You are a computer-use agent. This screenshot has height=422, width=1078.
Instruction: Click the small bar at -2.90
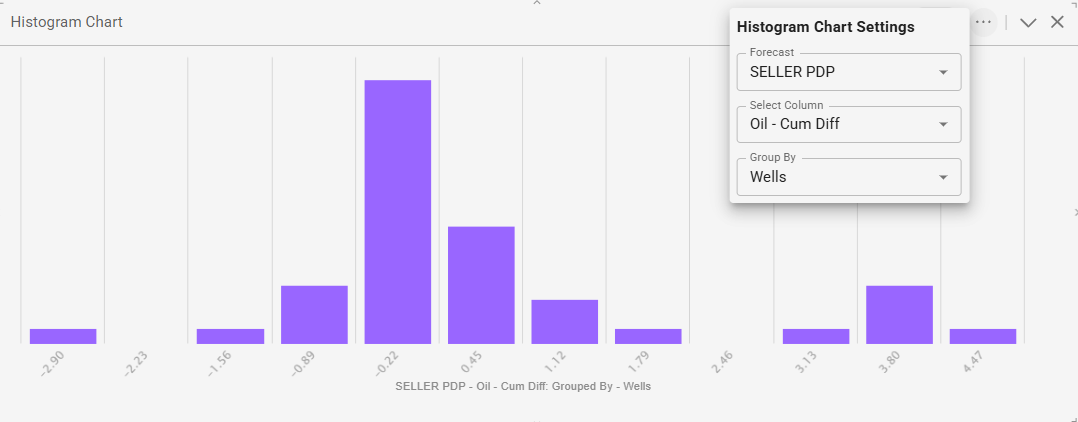[63, 336]
